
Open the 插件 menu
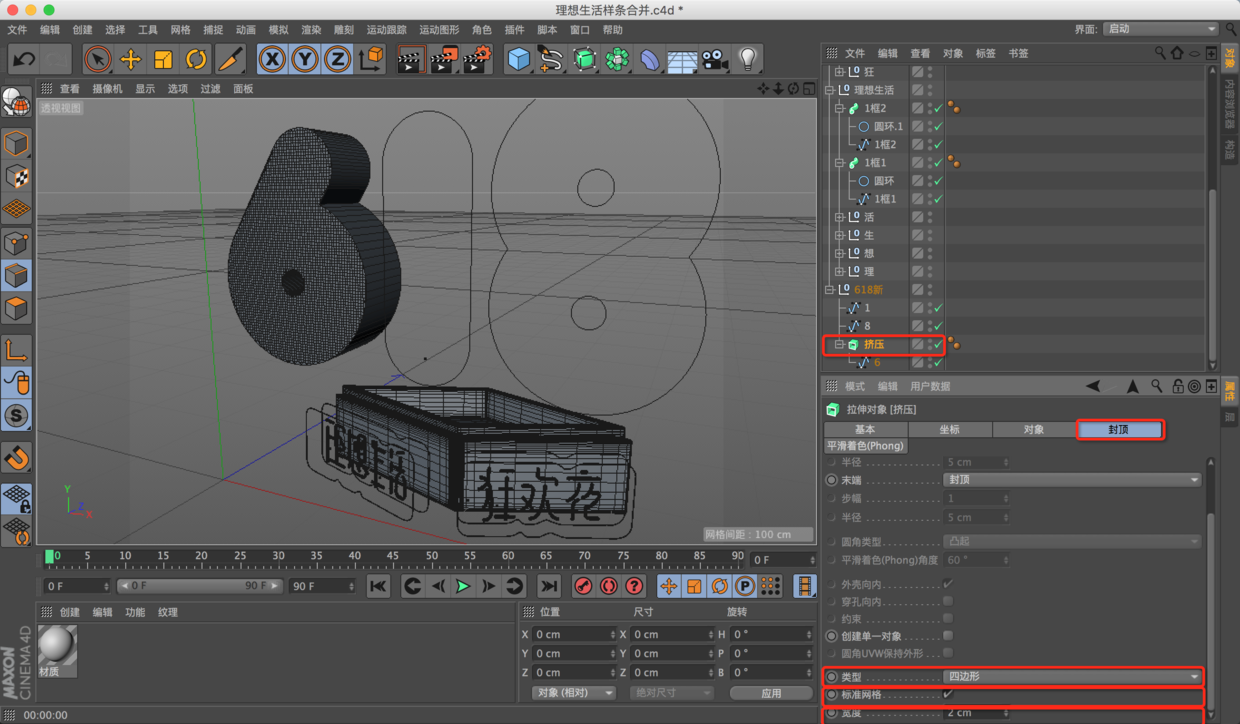514,30
